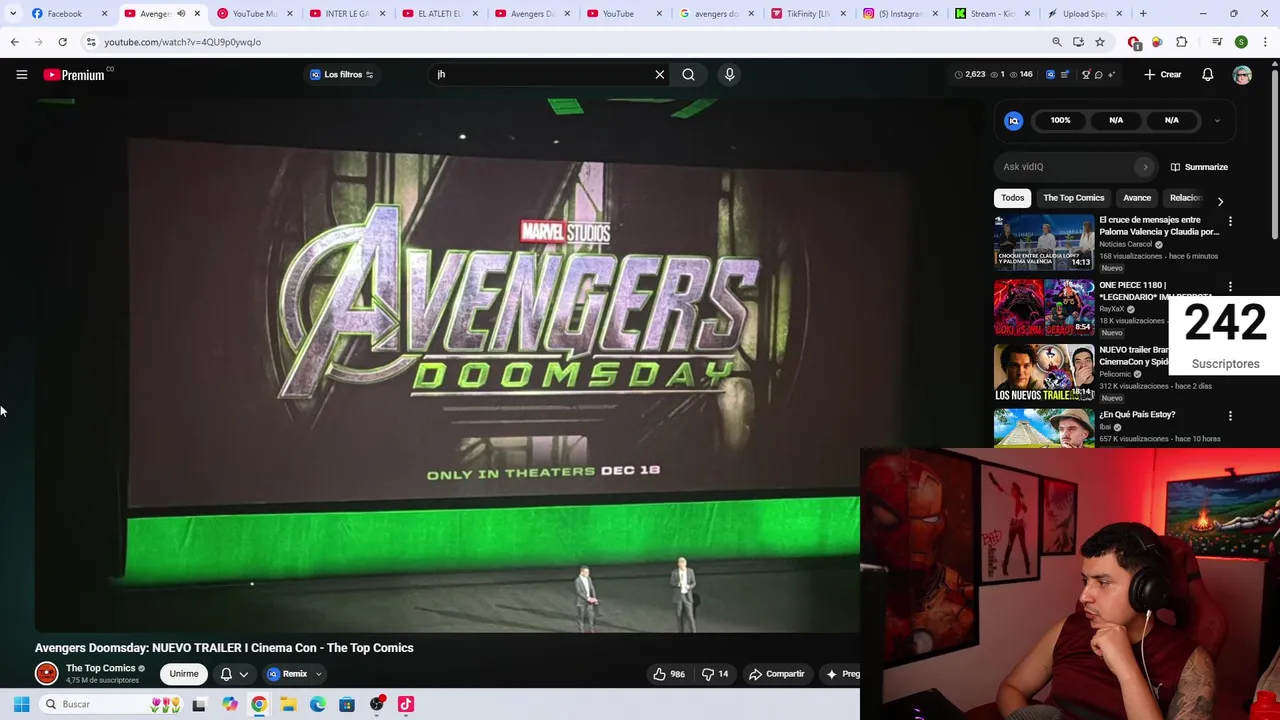Open the ONE PIECE 1180 video thumbnail
Screen dimensions: 1280x720
tap(1044, 307)
